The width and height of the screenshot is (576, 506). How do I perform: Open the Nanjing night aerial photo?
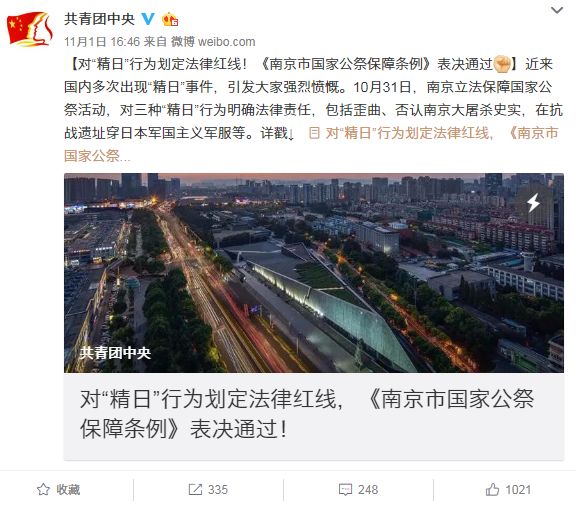point(314,273)
